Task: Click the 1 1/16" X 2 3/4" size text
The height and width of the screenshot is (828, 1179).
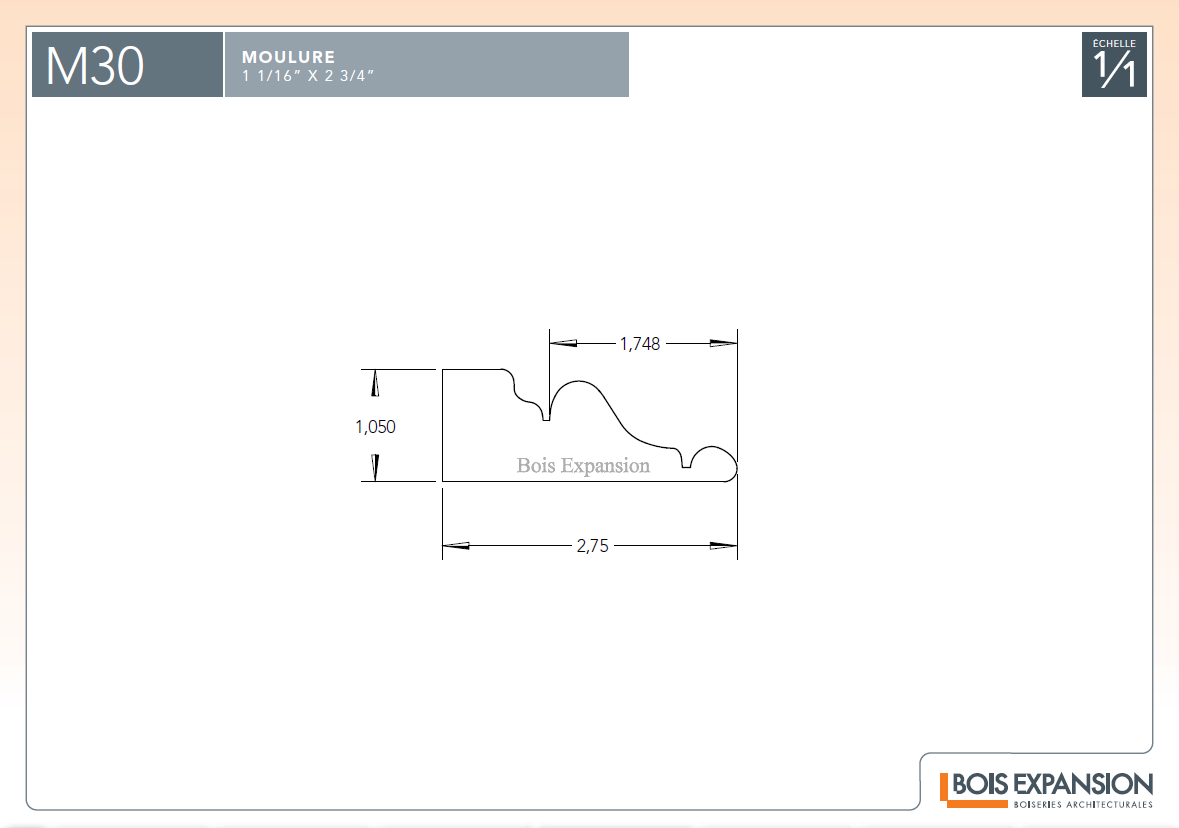Action: 308,76
